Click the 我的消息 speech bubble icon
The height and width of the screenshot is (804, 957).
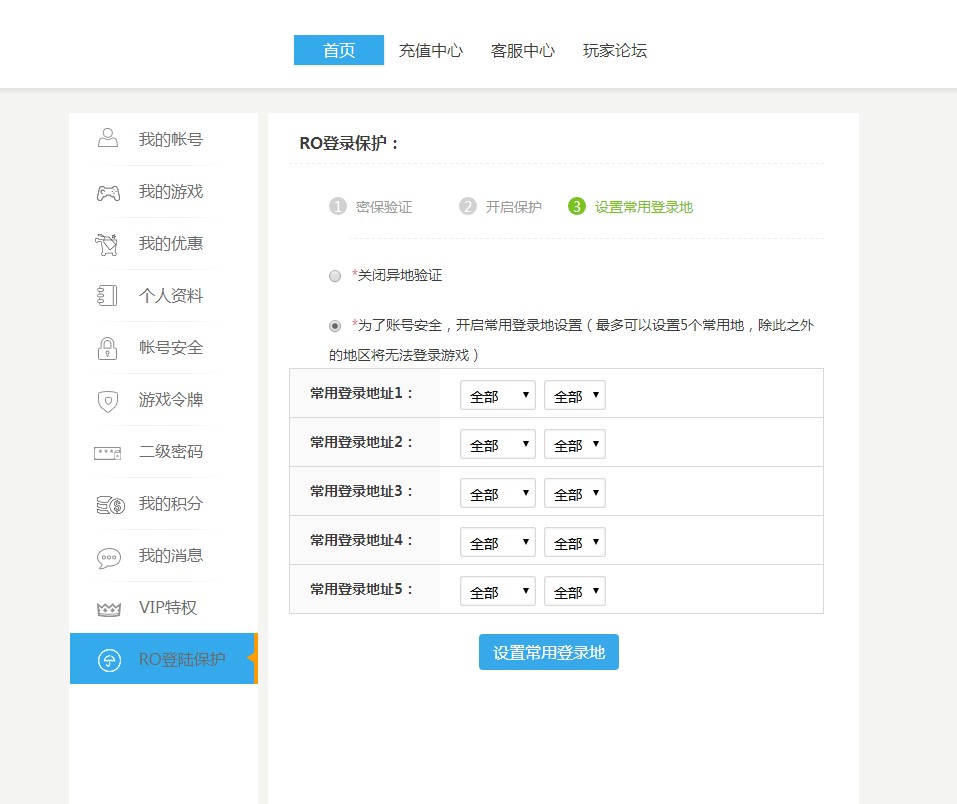pyautogui.click(x=109, y=557)
